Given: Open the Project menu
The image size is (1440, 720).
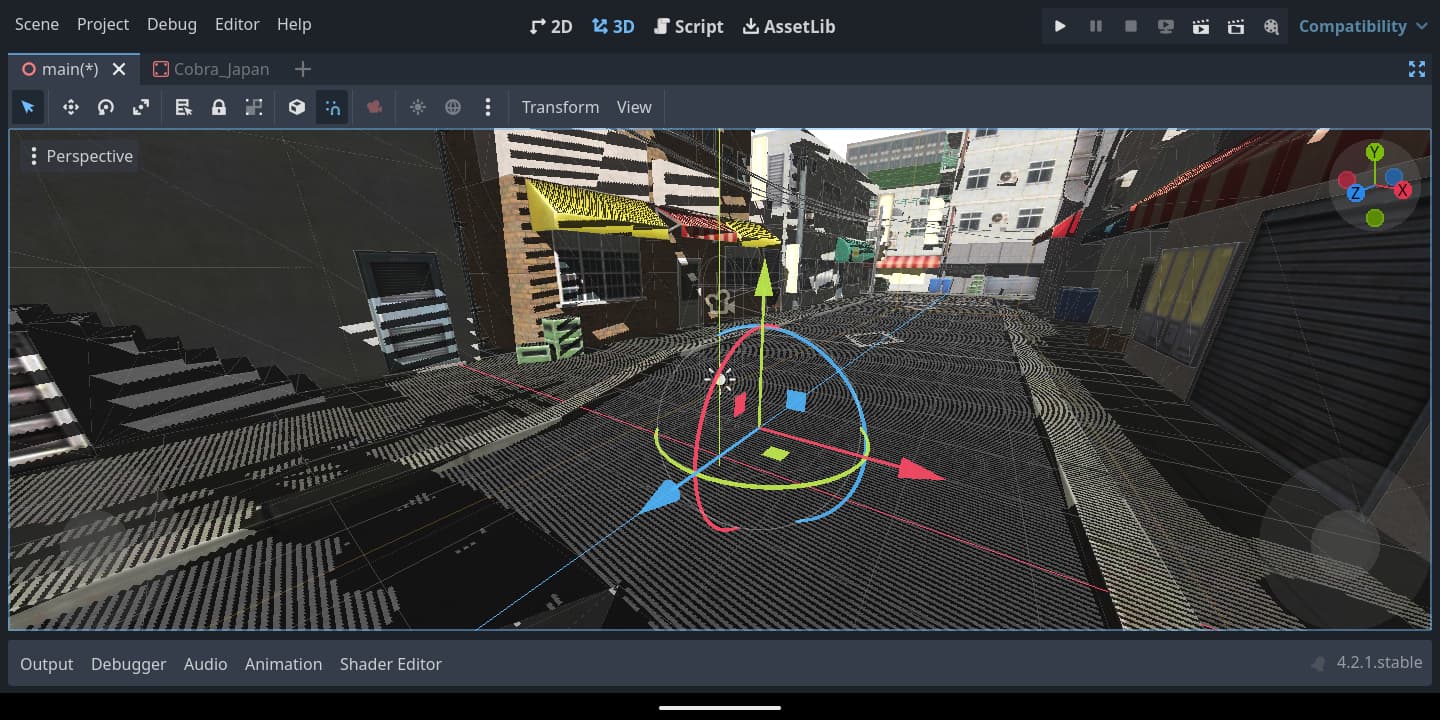Looking at the screenshot, I should [x=103, y=24].
